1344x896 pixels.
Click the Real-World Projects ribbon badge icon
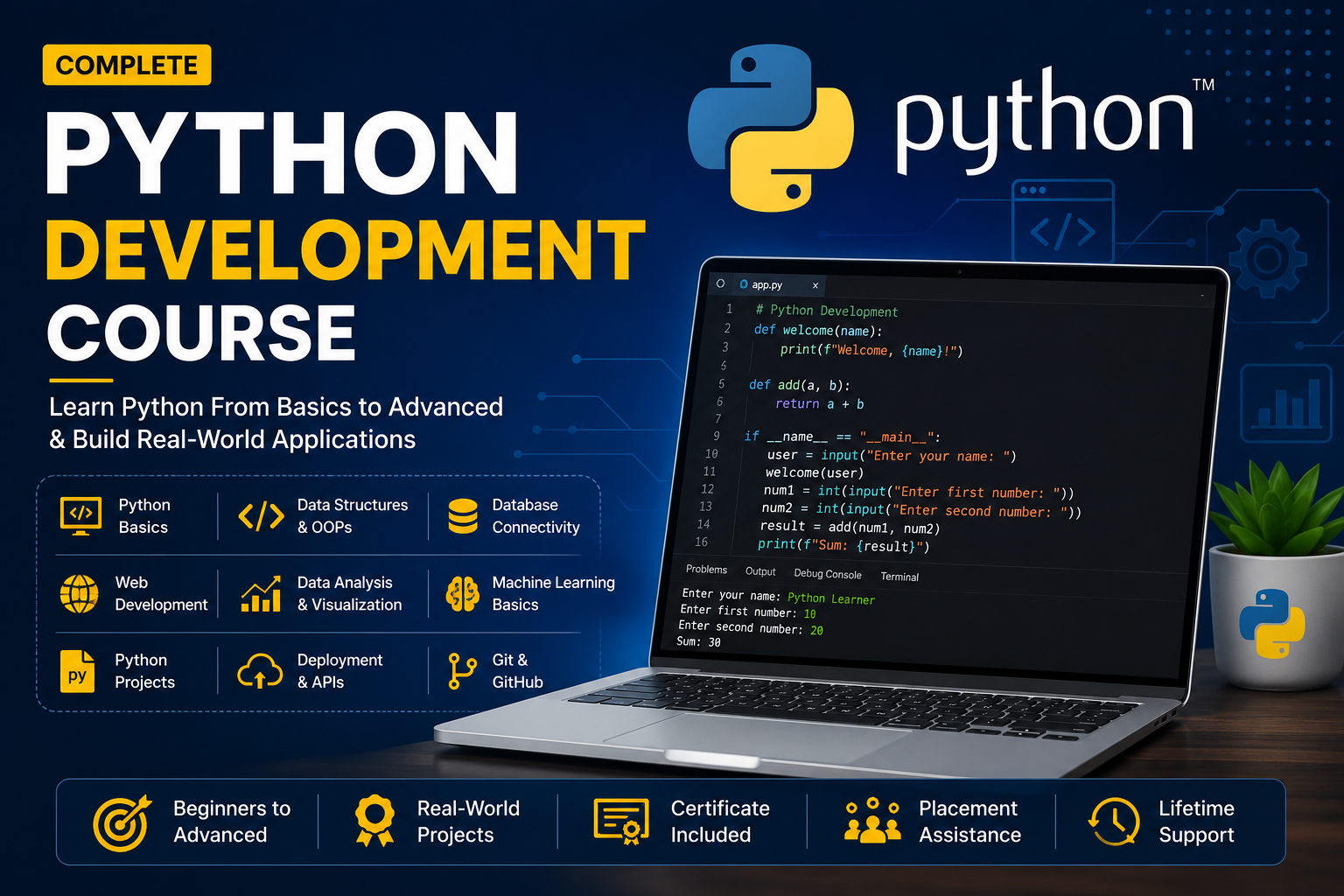pos(374,821)
